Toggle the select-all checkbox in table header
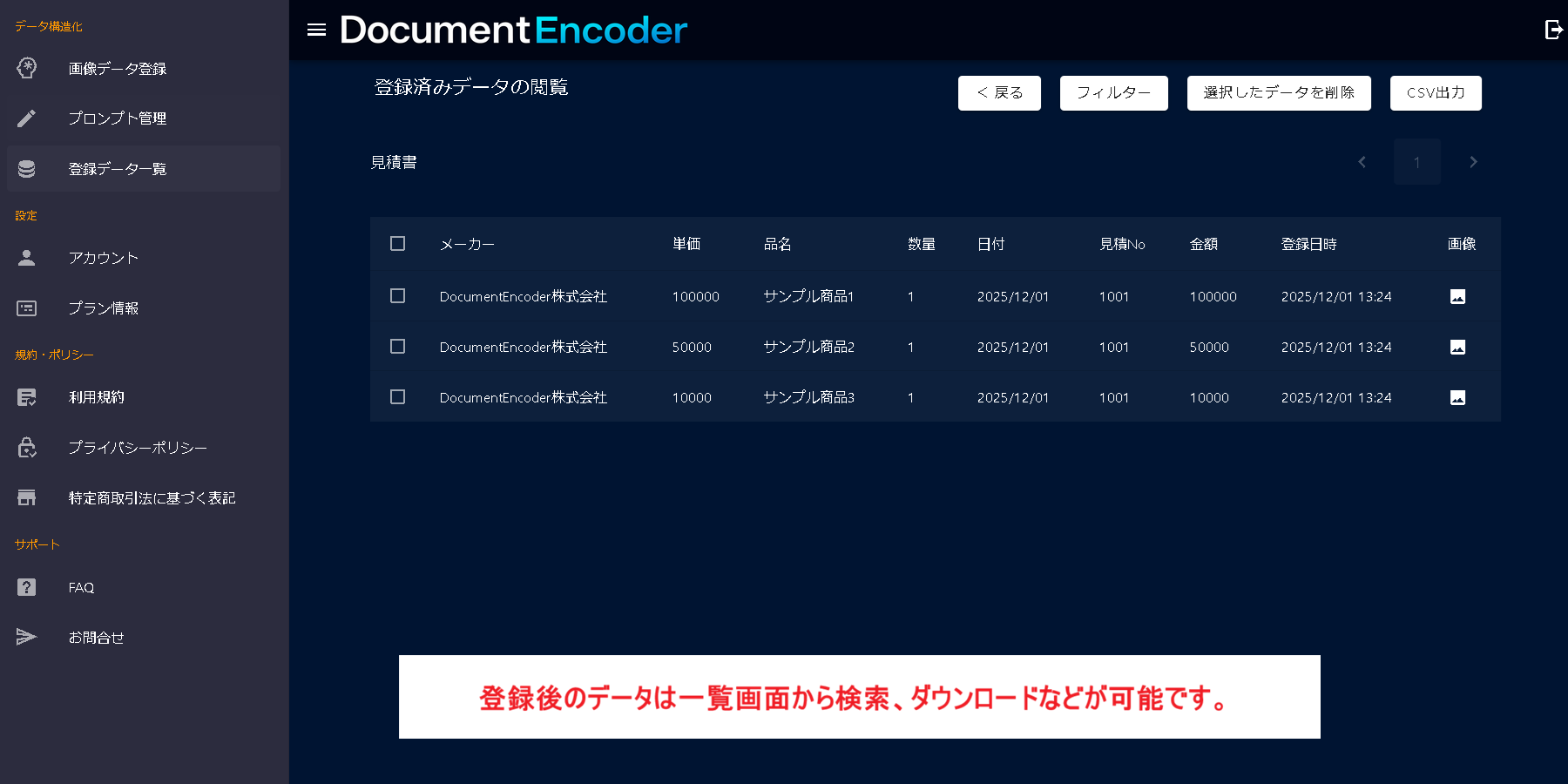 [397, 244]
